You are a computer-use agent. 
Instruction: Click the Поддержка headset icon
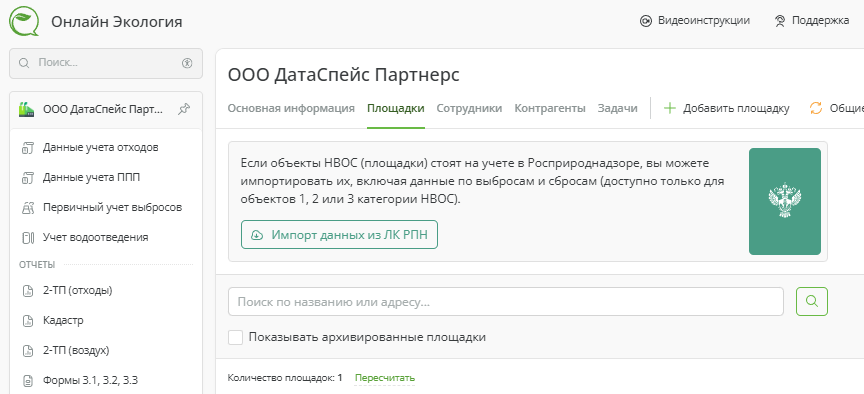click(x=780, y=21)
